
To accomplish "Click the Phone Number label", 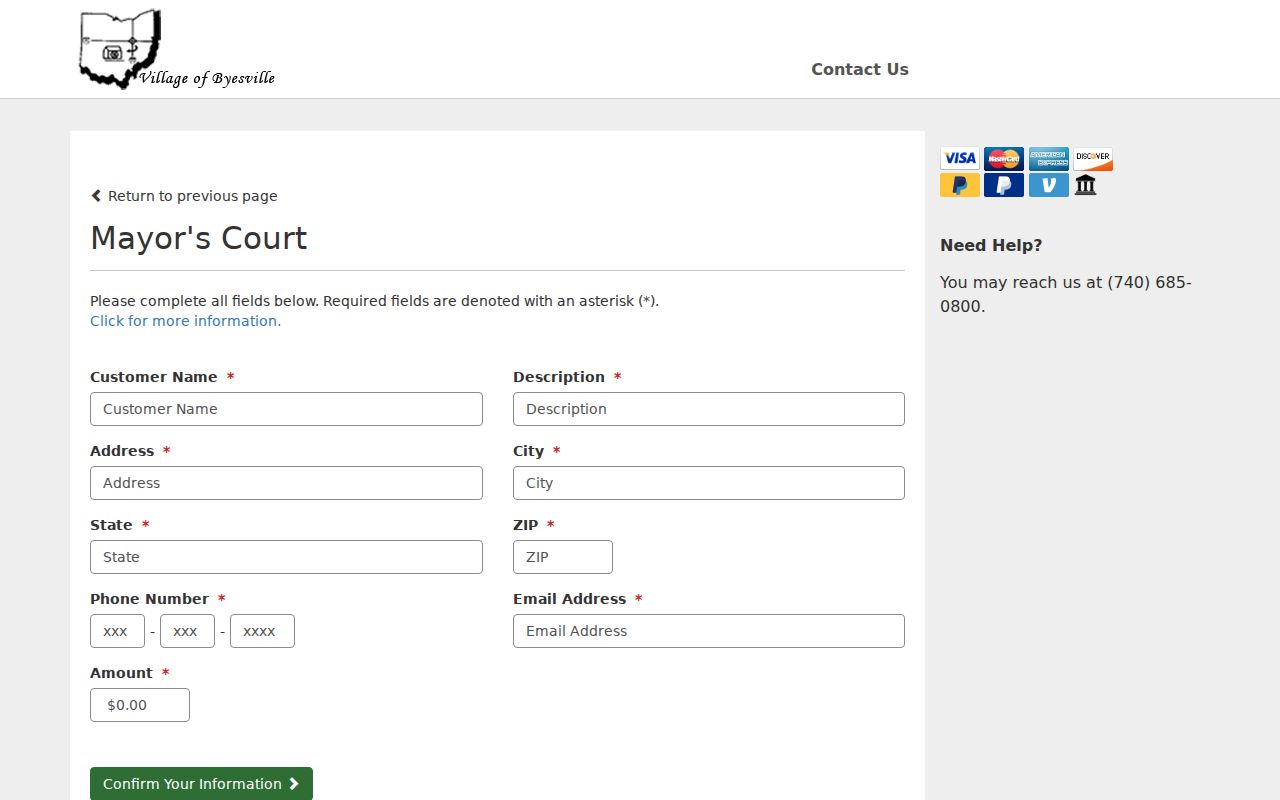I will (149, 599).
